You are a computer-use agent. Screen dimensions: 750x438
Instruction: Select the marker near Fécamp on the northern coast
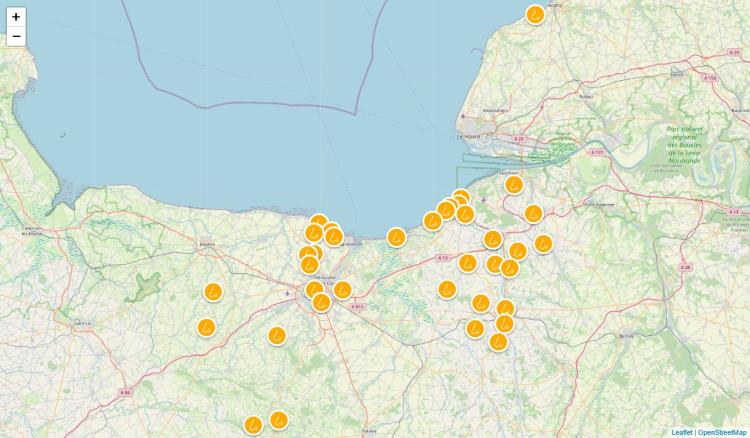(x=535, y=15)
